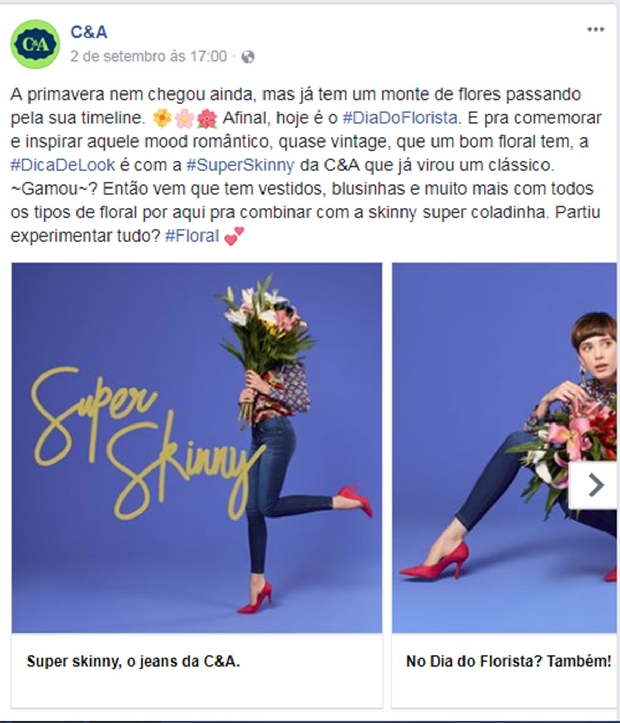This screenshot has height=723, width=620.
Task: Open the #Floral hashtag
Action: pos(192,236)
